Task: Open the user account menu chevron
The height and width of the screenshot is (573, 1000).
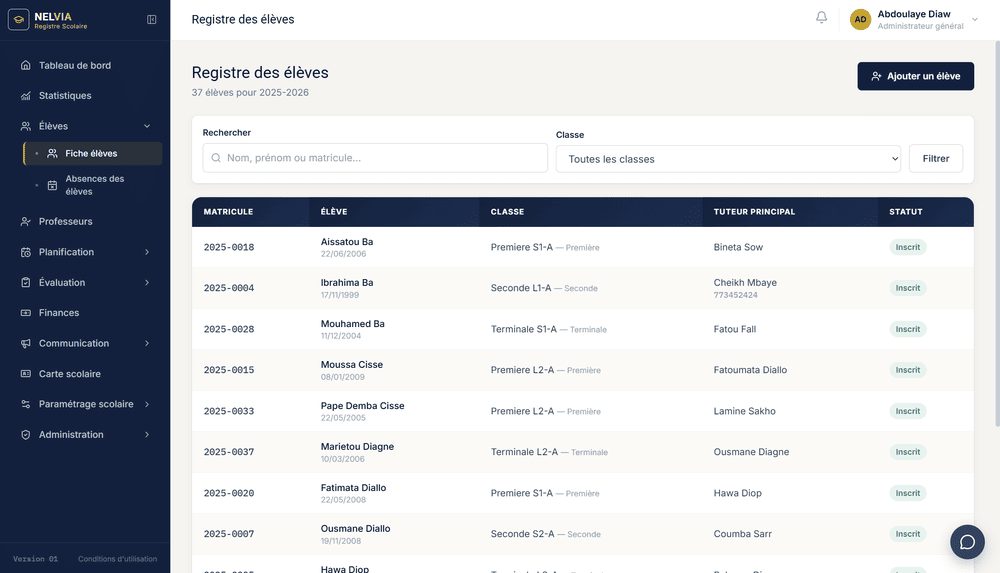Action: click(974, 20)
